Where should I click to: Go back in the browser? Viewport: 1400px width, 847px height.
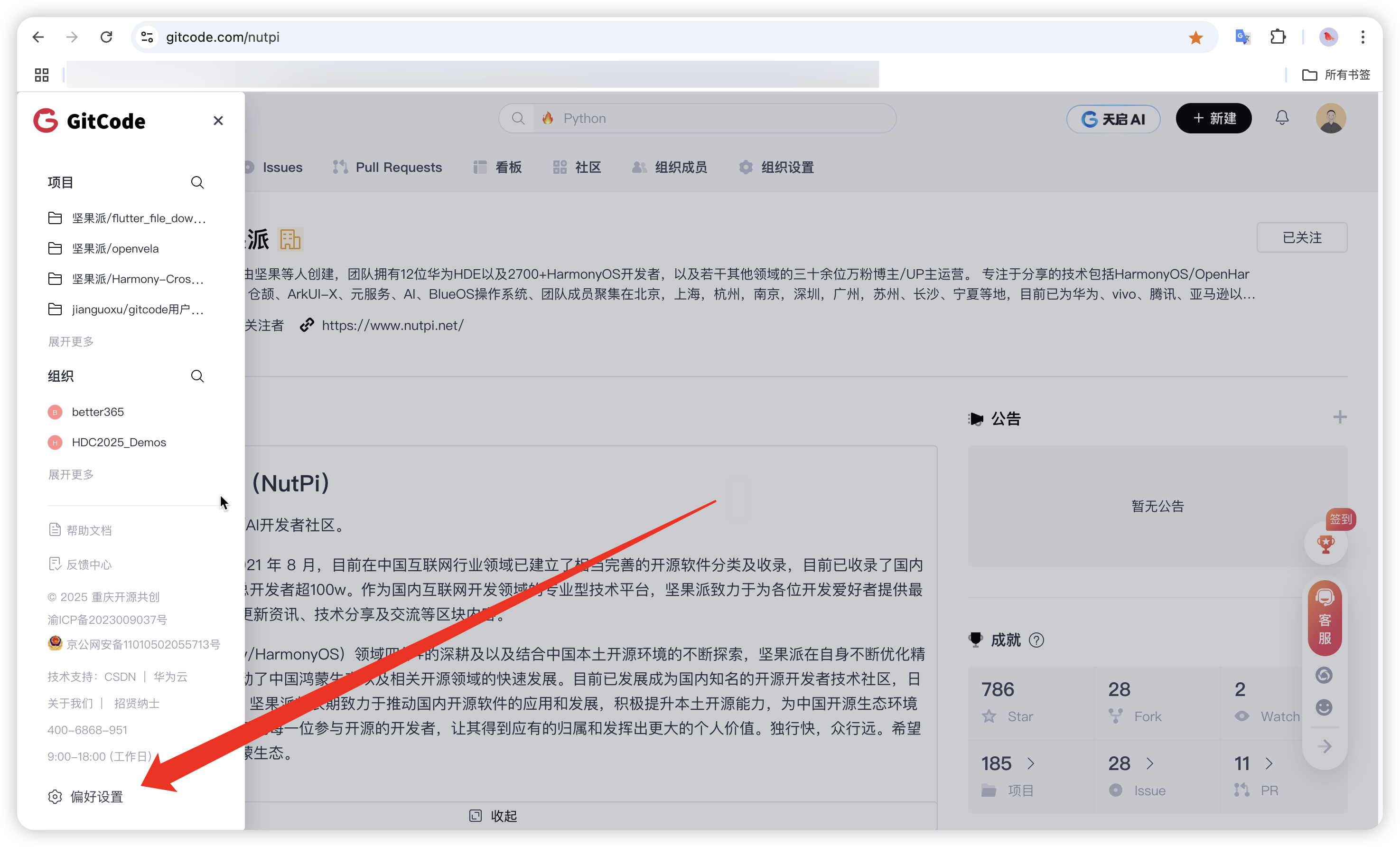pos(38,37)
